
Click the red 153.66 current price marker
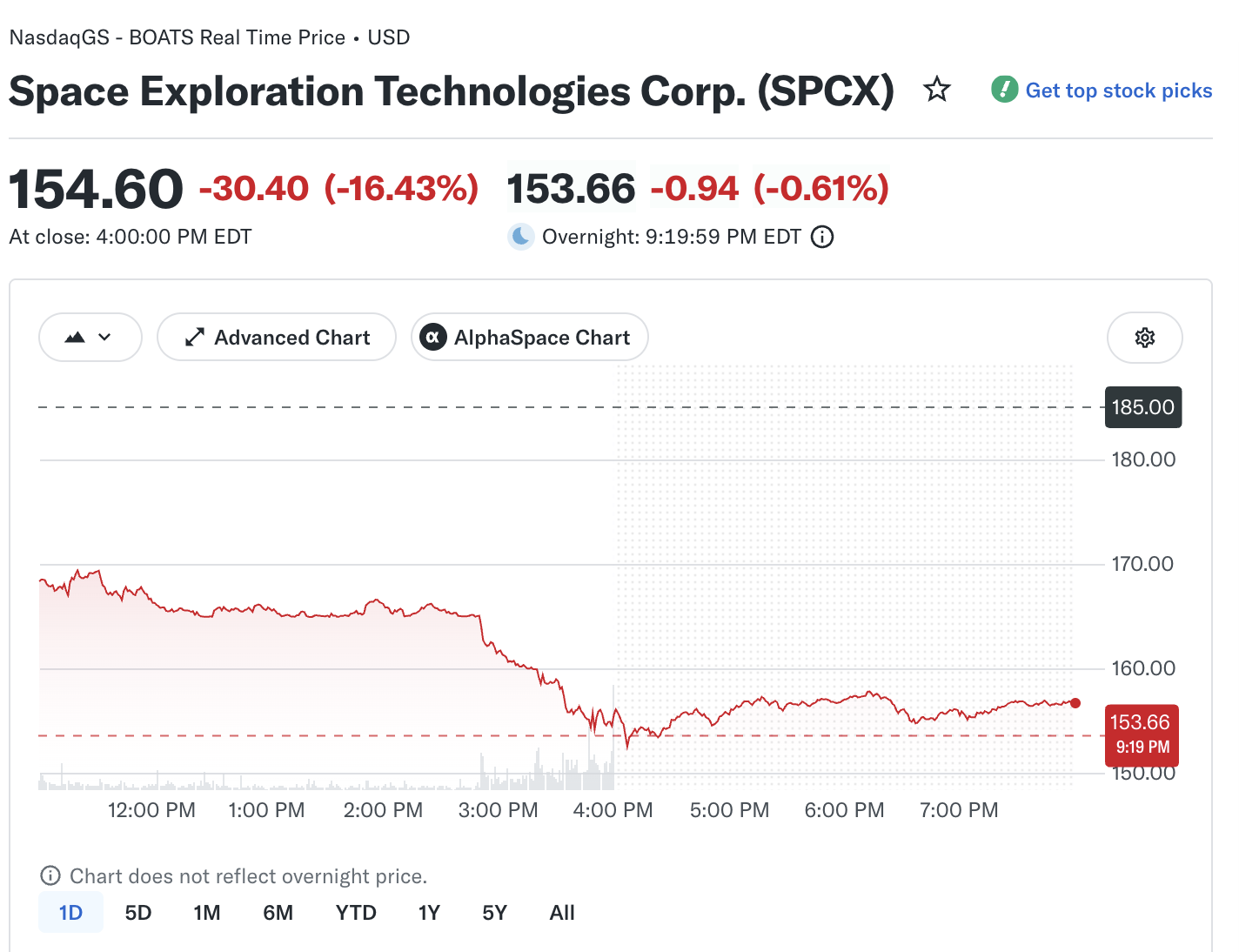[x=1142, y=734]
